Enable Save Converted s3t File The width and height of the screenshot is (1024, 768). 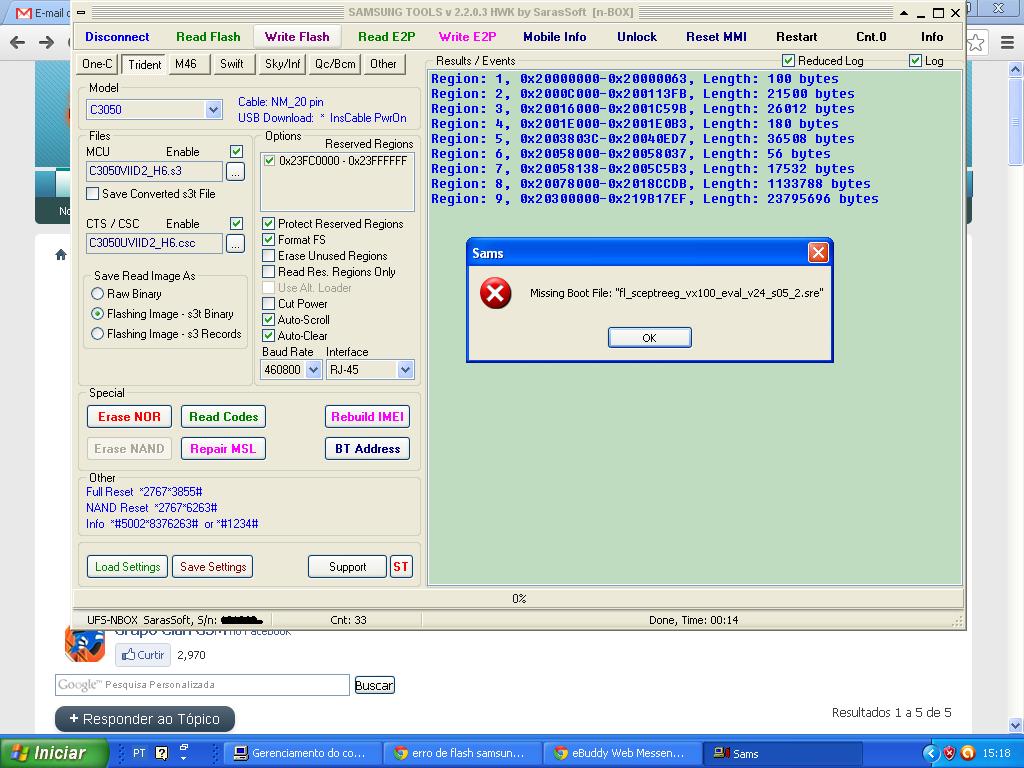coord(93,194)
